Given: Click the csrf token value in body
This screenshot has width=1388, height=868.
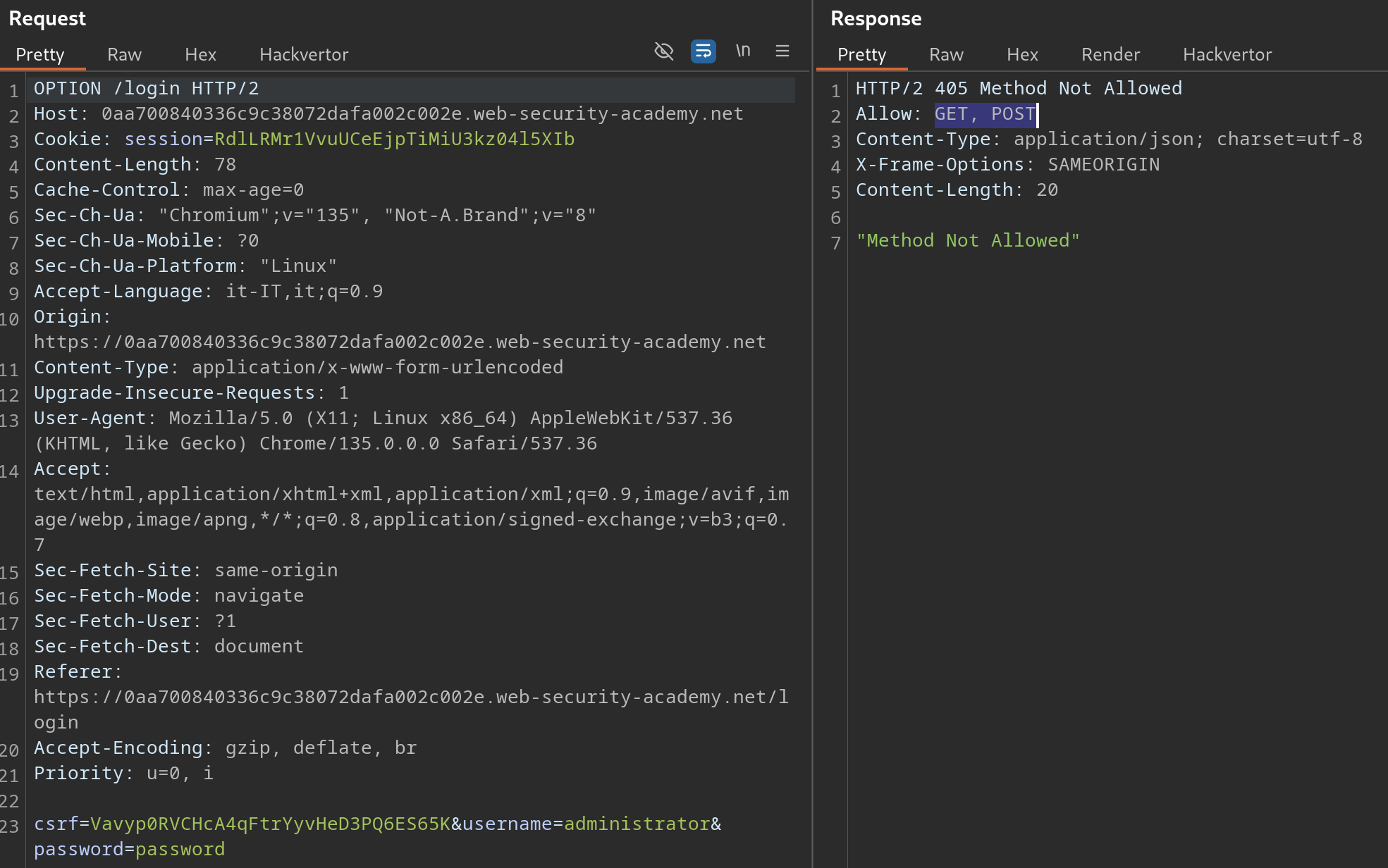Looking at the screenshot, I should (270, 824).
